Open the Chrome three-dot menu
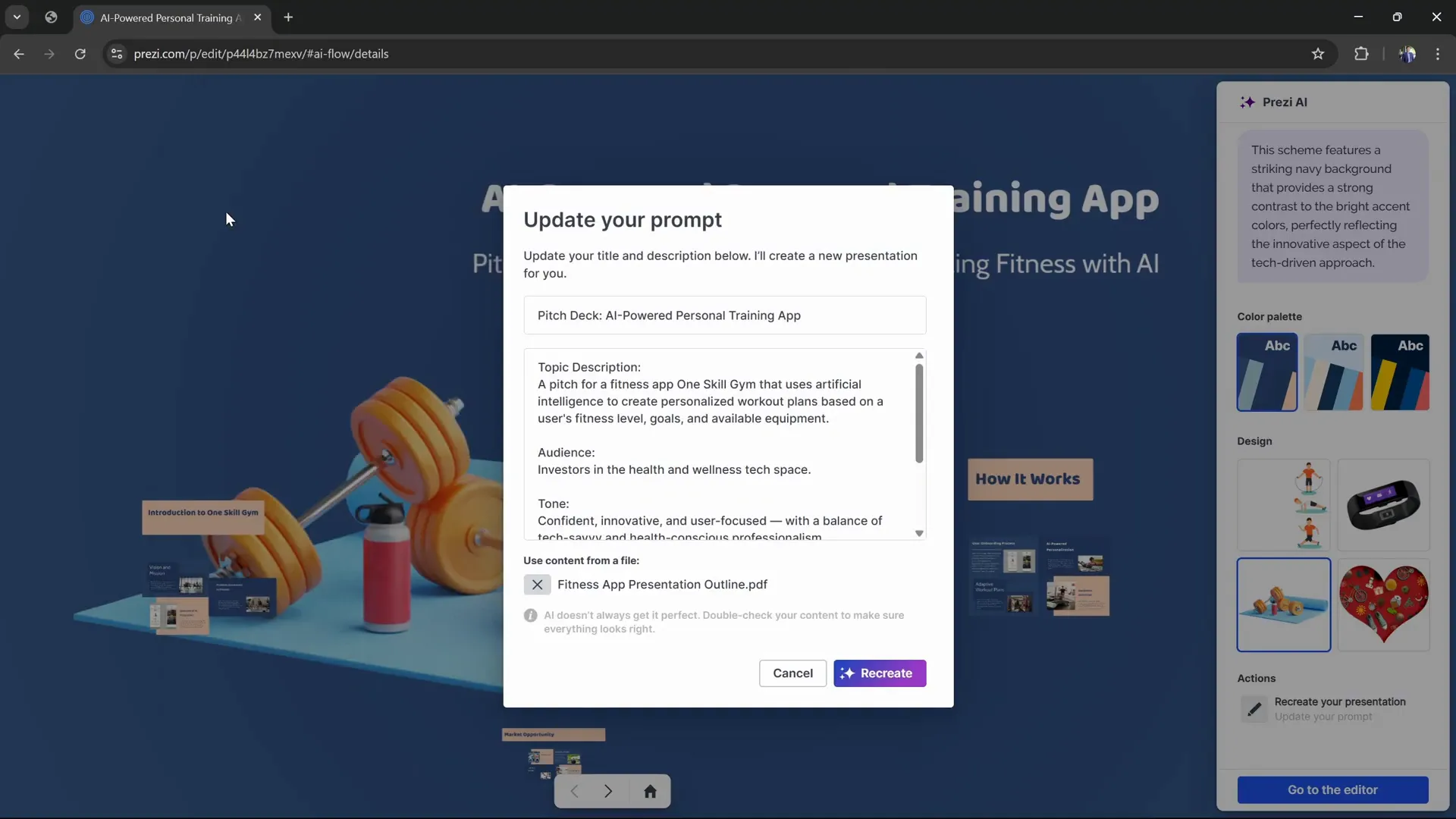The image size is (1456, 819). [1438, 54]
